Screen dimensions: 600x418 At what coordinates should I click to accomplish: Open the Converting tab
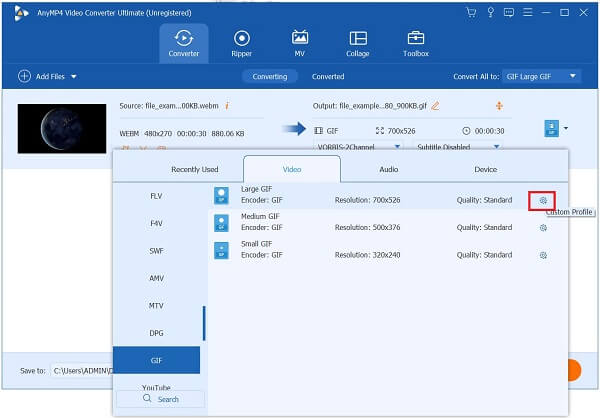coord(270,76)
